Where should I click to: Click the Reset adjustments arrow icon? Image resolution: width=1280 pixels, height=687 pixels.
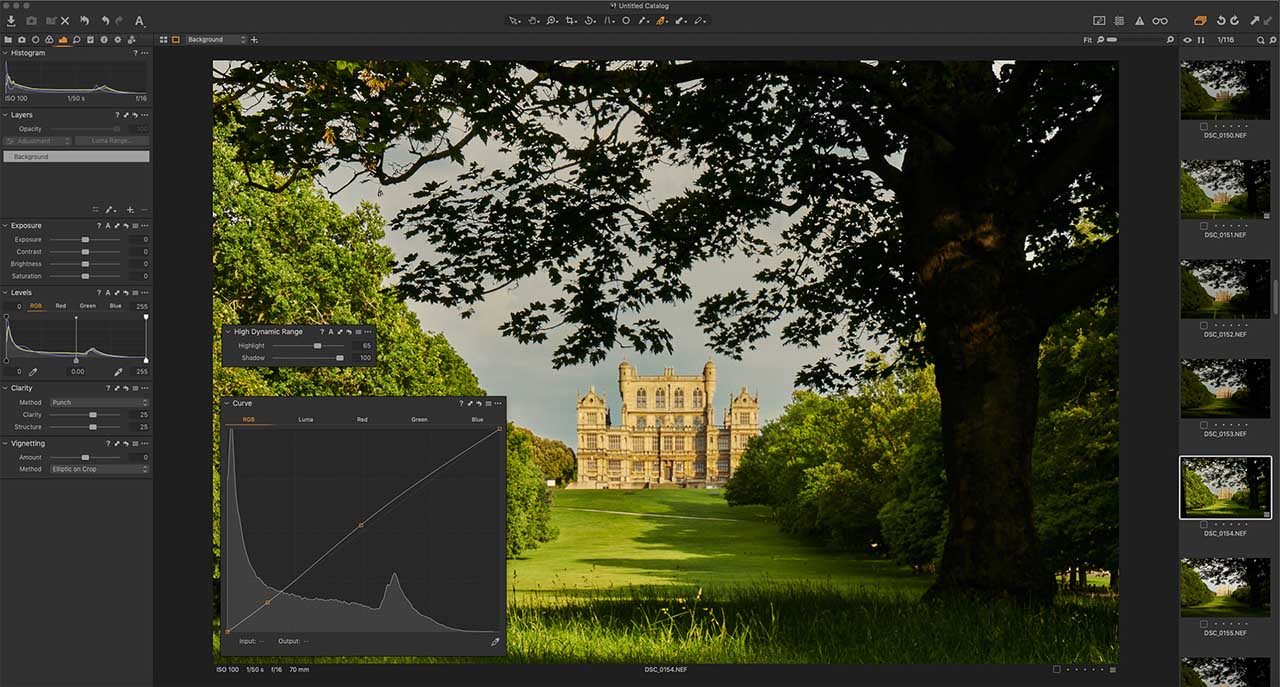point(84,20)
